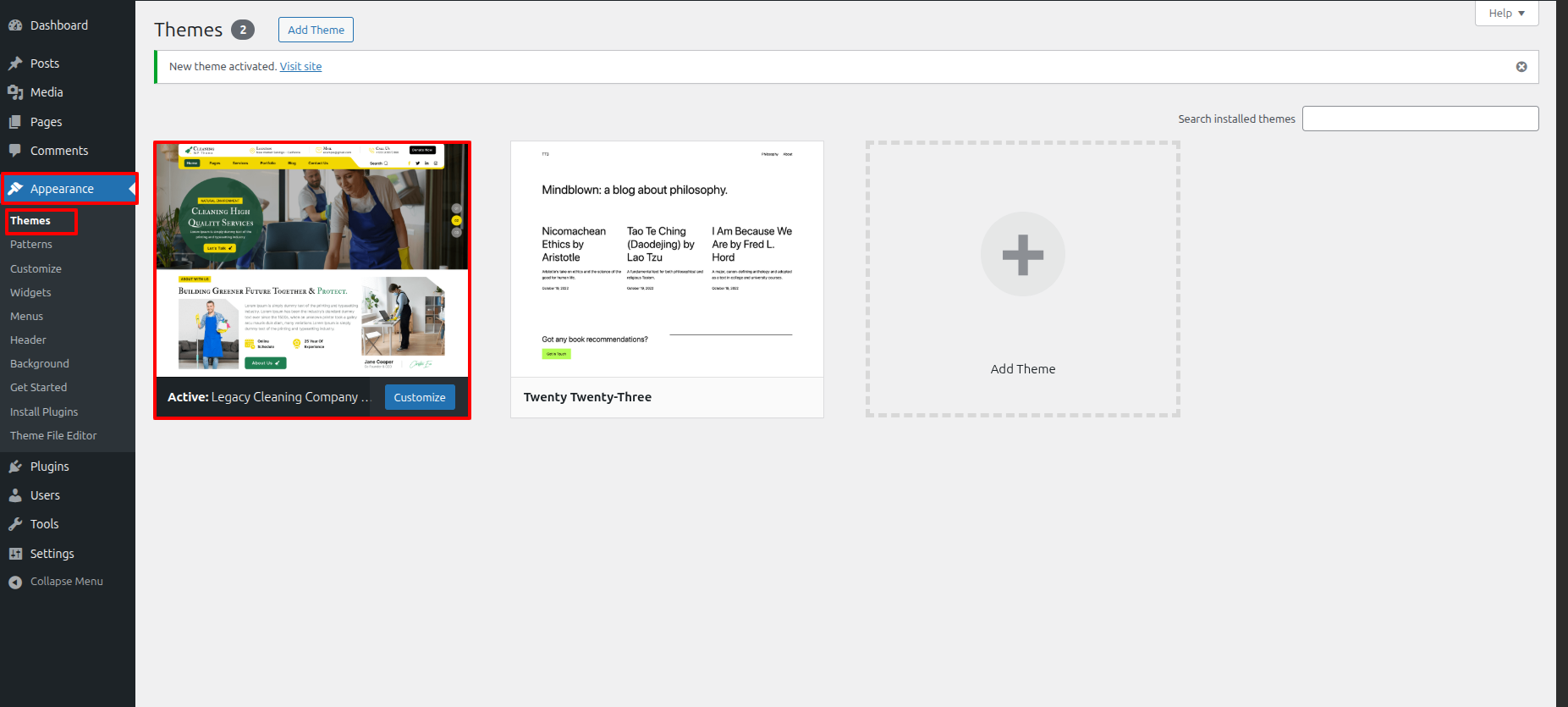
Task: Click the blue Customize button
Action: click(x=420, y=397)
